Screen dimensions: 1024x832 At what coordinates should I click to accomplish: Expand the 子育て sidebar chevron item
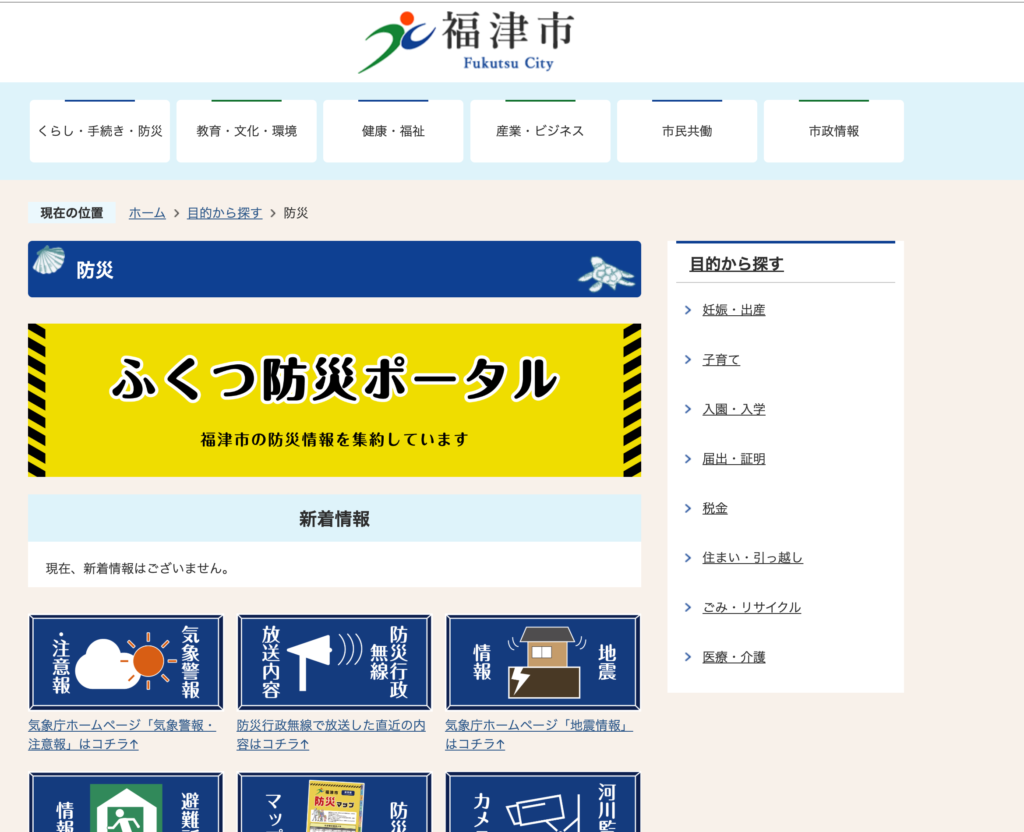pyautogui.click(x=721, y=360)
